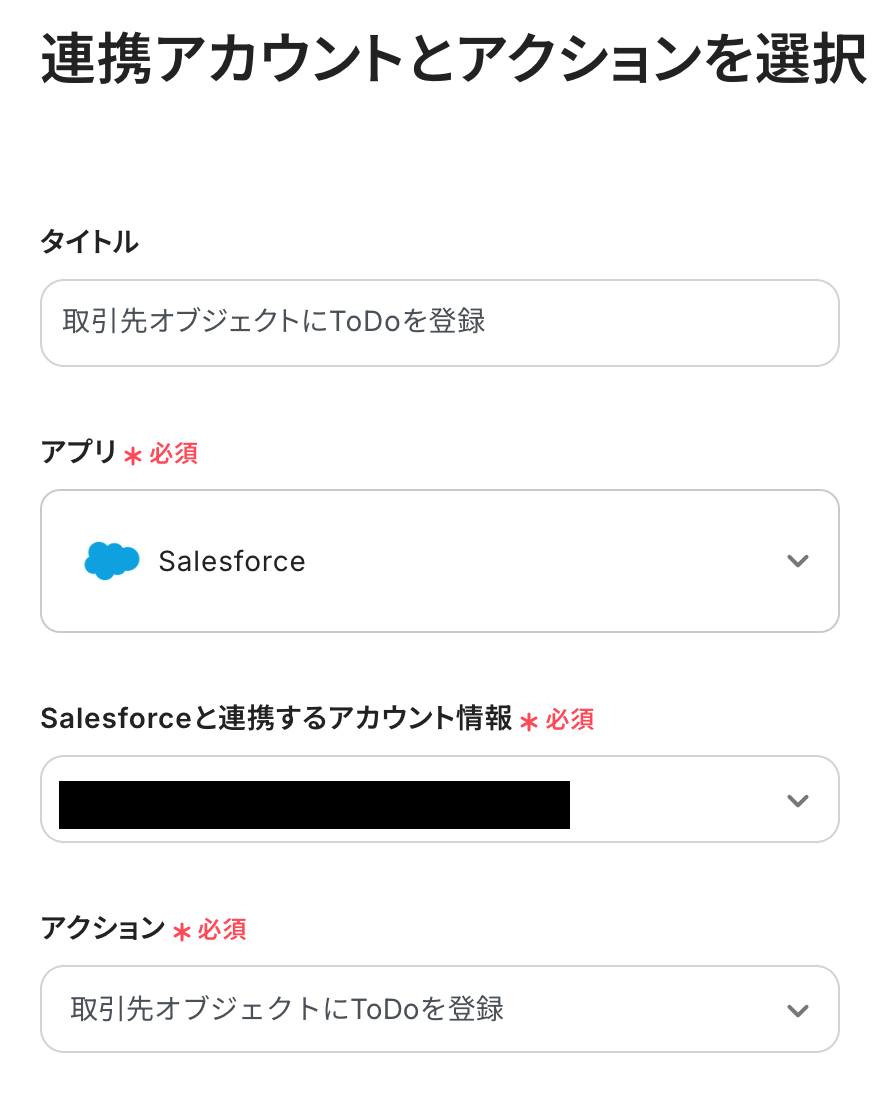Click the 連携アカウントとアクションを選択 page heading

point(453,62)
